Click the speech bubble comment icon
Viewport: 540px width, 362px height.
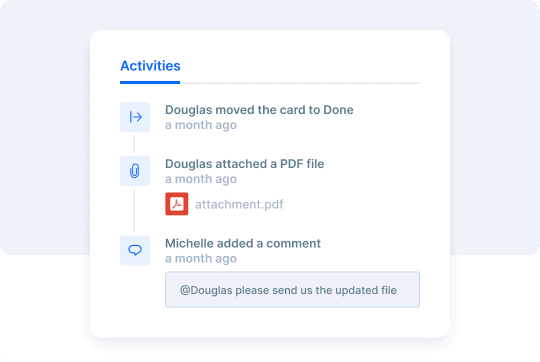[x=135, y=250]
